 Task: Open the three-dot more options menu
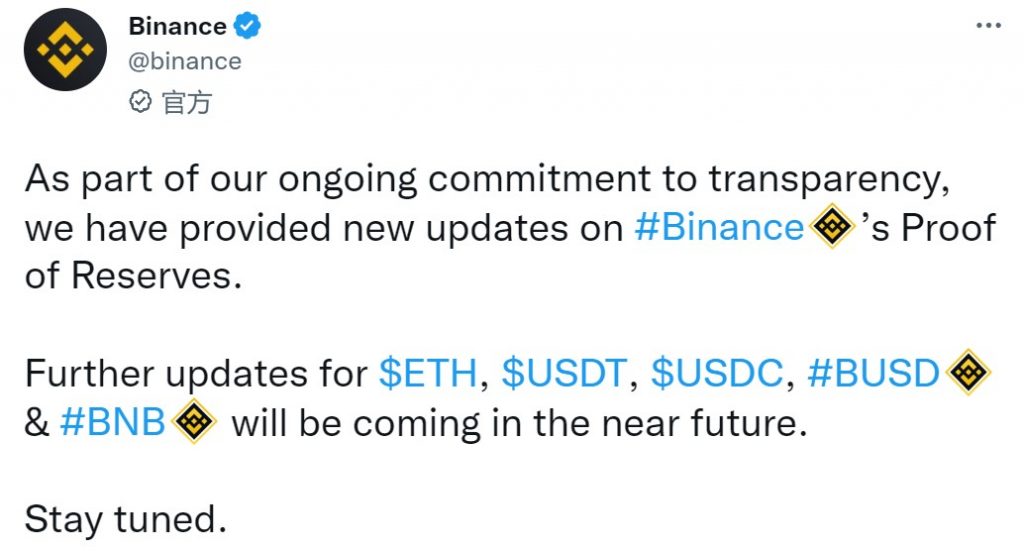click(x=988, y=26)
